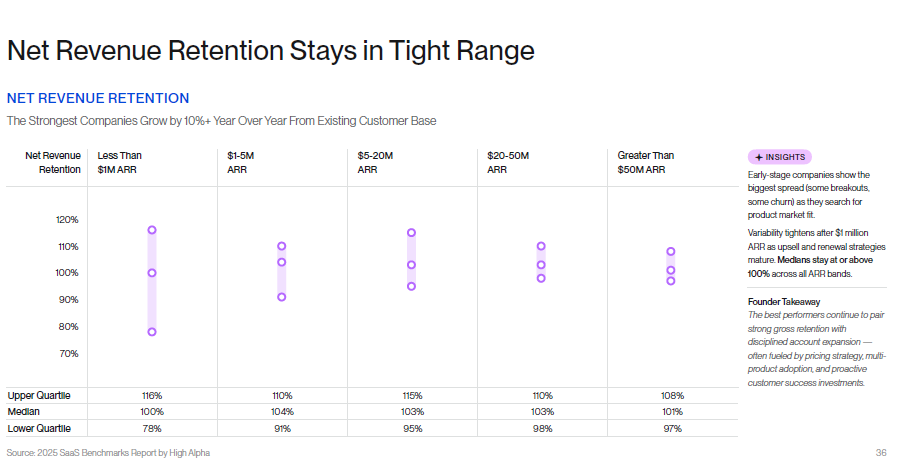This screenshot has width=903, height=467.
Task: Click the lower quartile dot for Less Than $1M ARR
Action: click(152, 332)
